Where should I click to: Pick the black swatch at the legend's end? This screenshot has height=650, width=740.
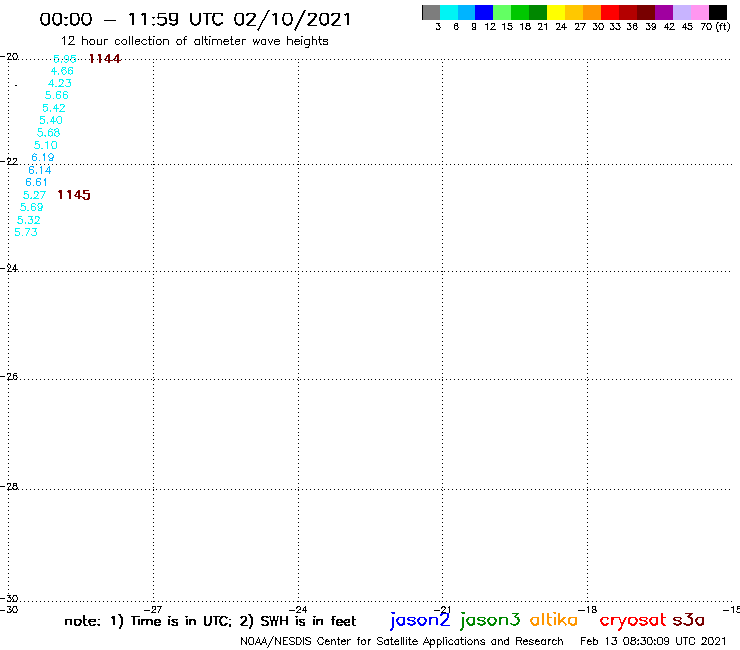click(x=718, y=12)
